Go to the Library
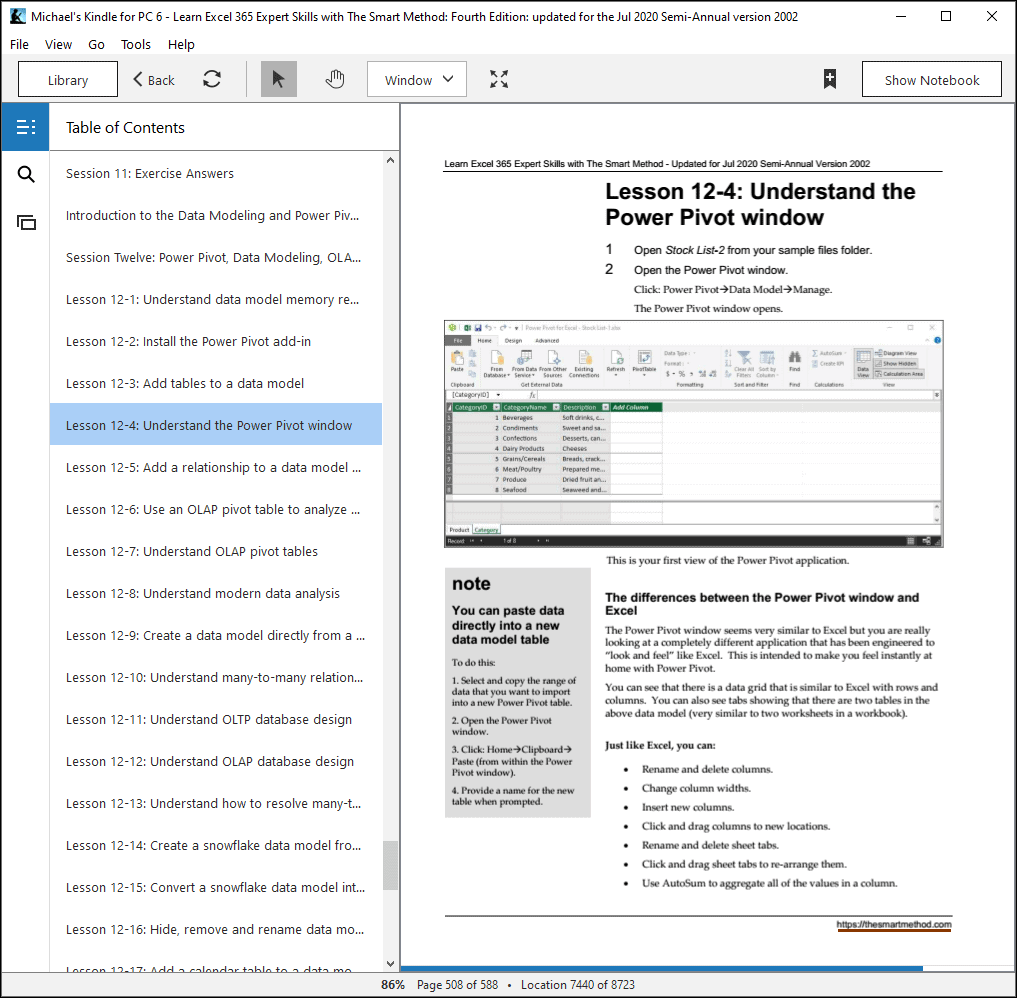The image size is (1017, 998). pyautogui.click(x=68, y=79)
